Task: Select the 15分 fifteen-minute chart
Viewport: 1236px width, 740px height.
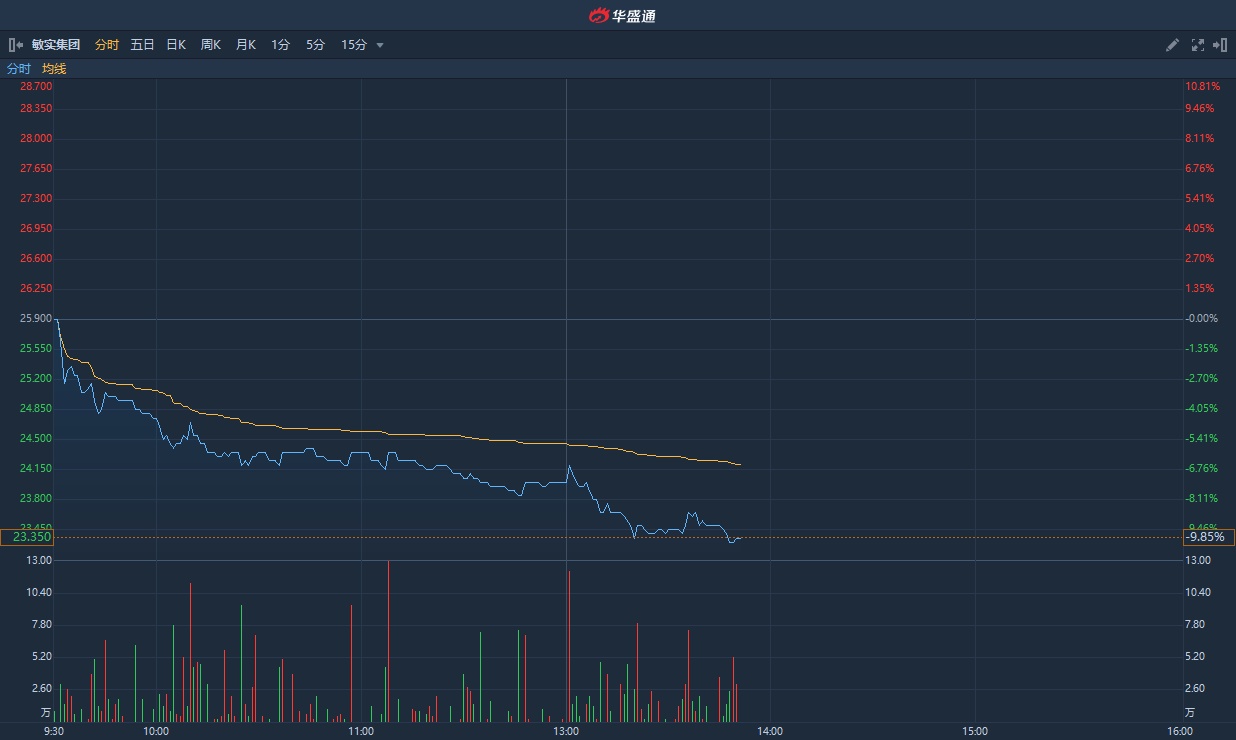Action: point(354,45)
